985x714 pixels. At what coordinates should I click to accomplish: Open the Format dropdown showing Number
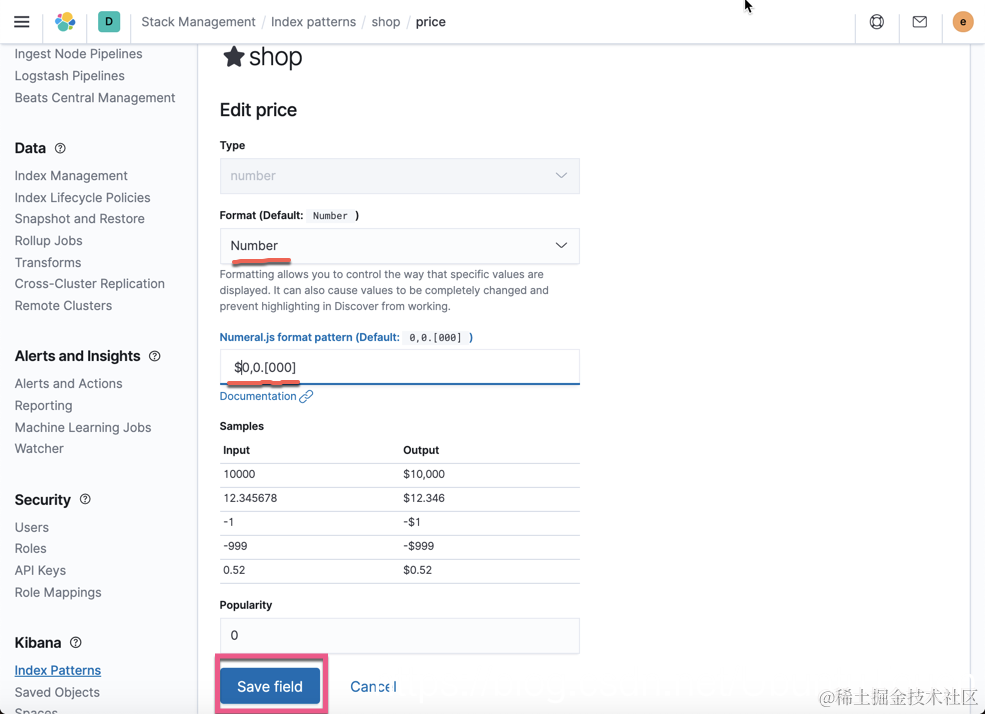400,246
